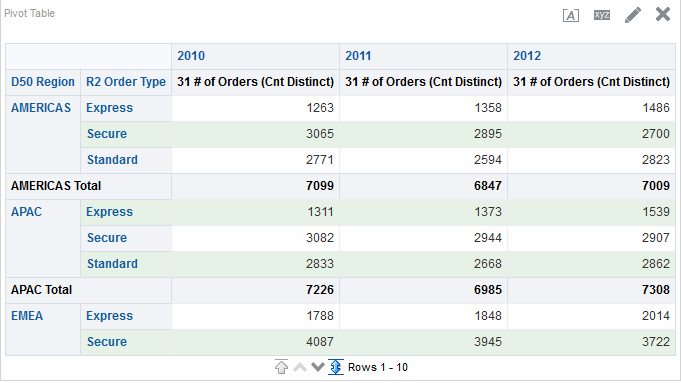Select cell value 1848
The height and width of the screenshot is (383, 681).
488,316
